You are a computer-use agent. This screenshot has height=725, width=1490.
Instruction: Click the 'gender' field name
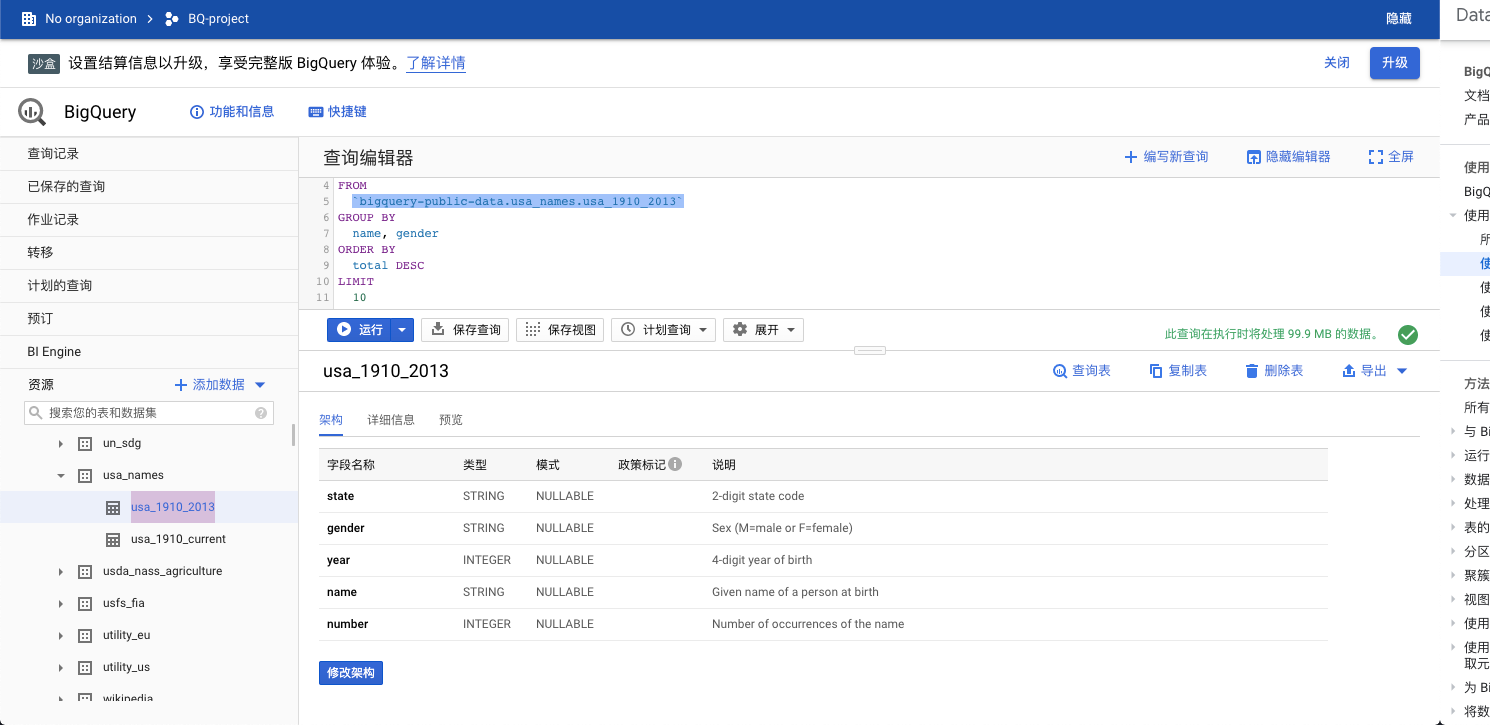pos(346,528)
